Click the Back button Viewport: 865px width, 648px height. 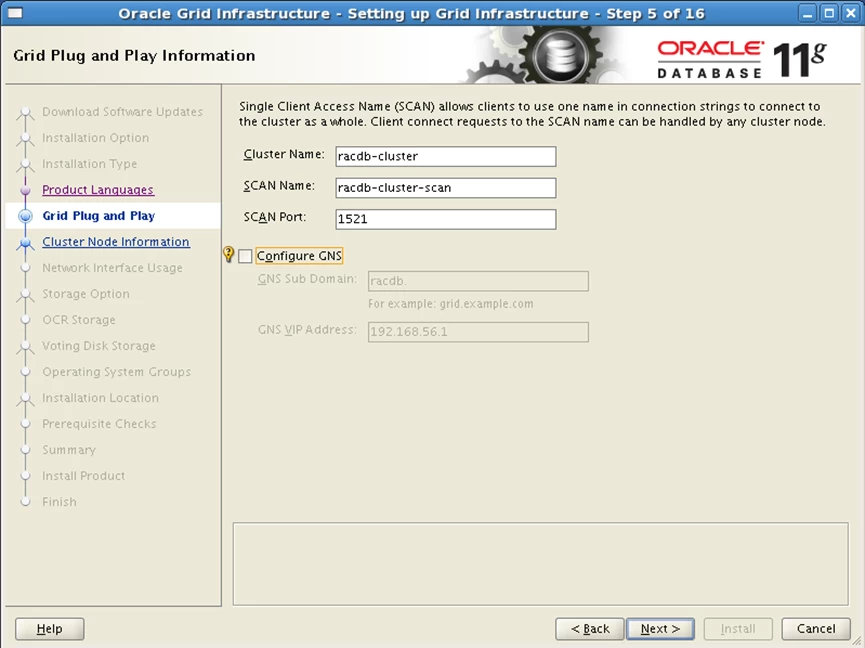(x=590, y=629)
